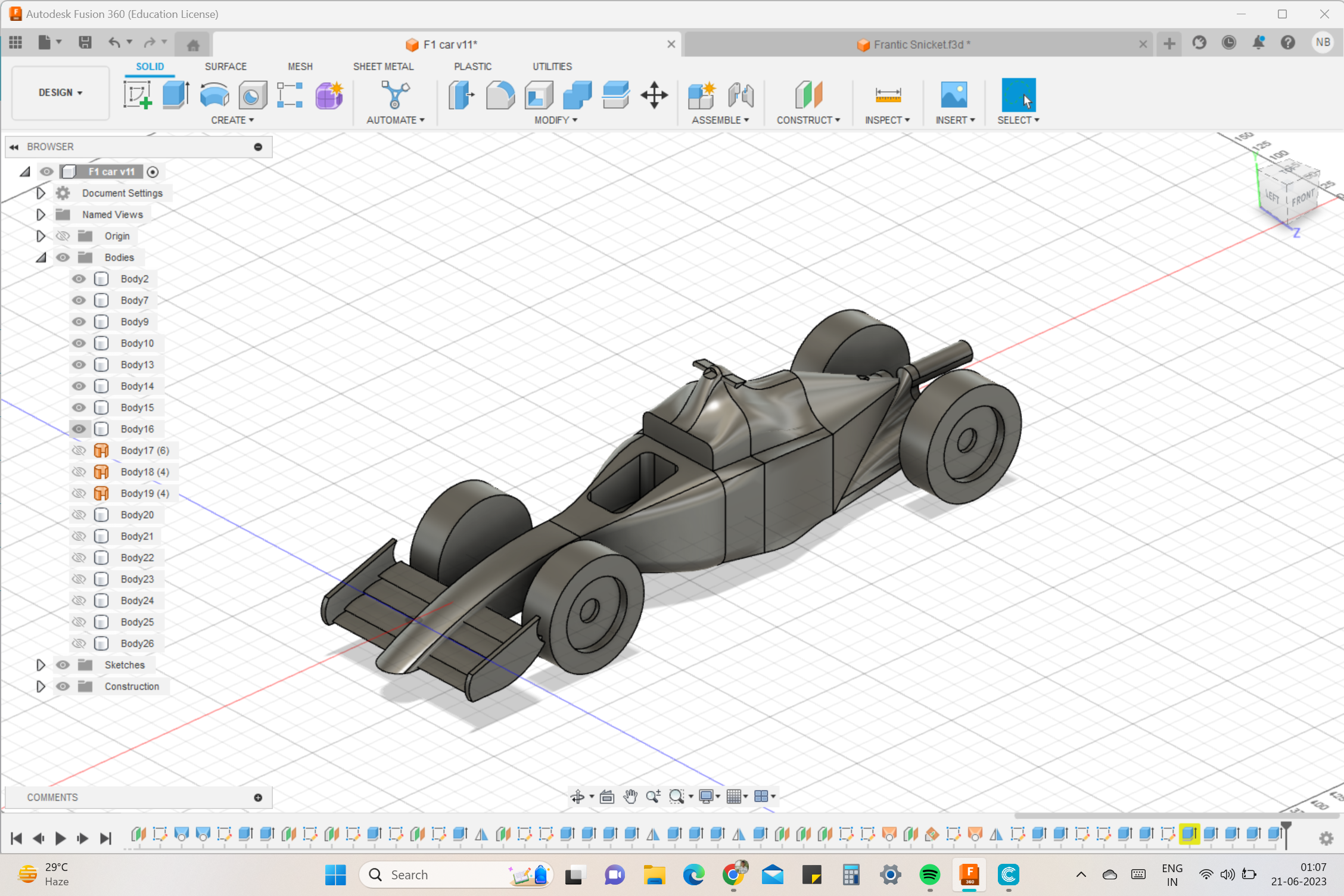Activate the Fillet tool
Image resolution: width=1344 pixels, height=896 pixels.
pos(500,95)
